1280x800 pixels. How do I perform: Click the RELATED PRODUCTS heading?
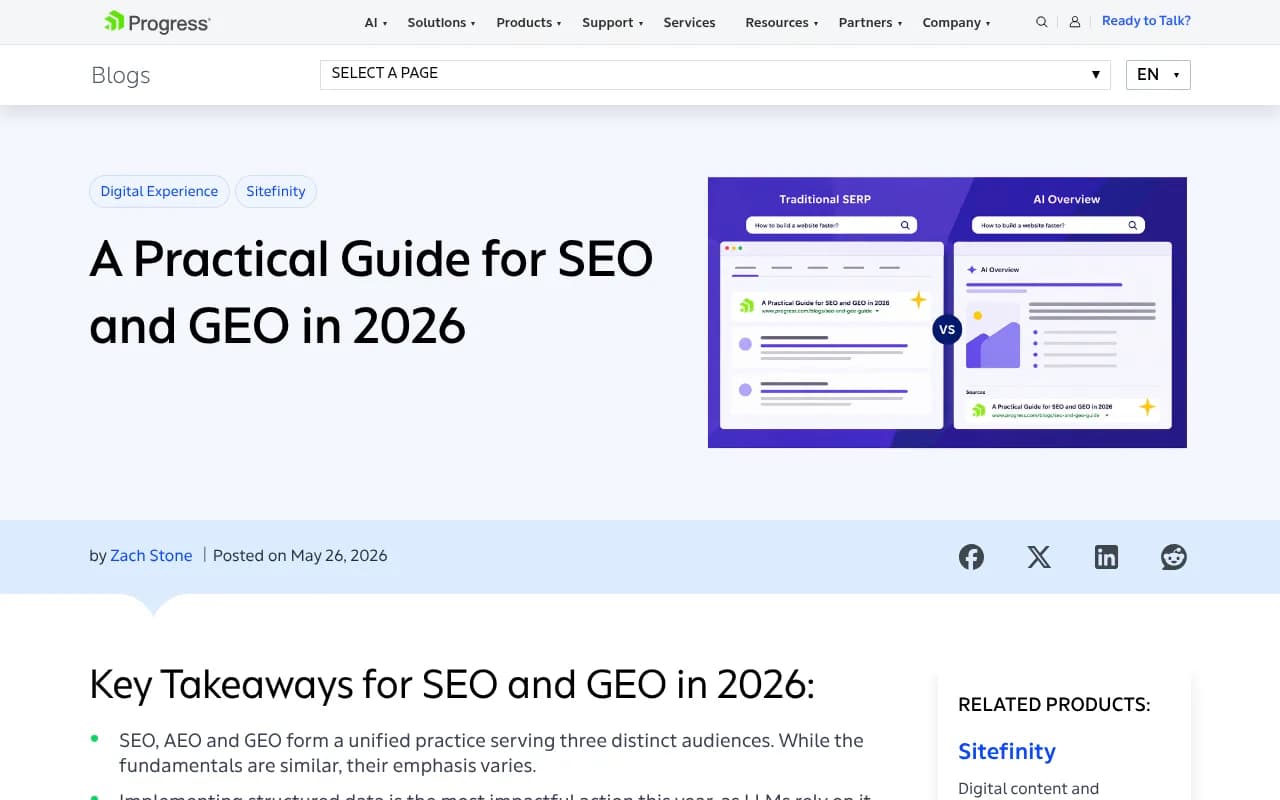(1054, 705)
